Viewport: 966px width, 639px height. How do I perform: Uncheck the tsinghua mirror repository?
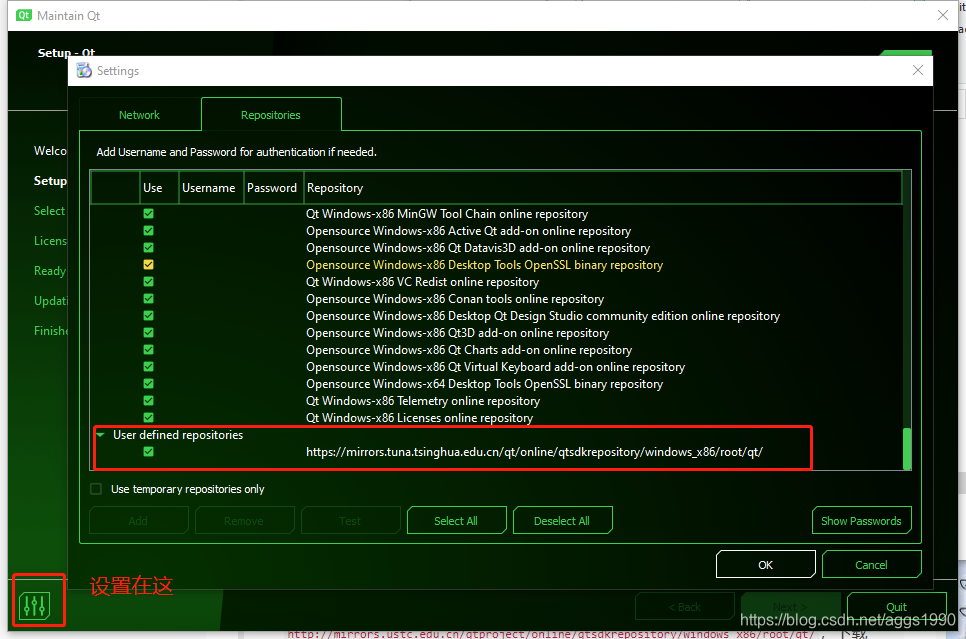pos(148,452)
